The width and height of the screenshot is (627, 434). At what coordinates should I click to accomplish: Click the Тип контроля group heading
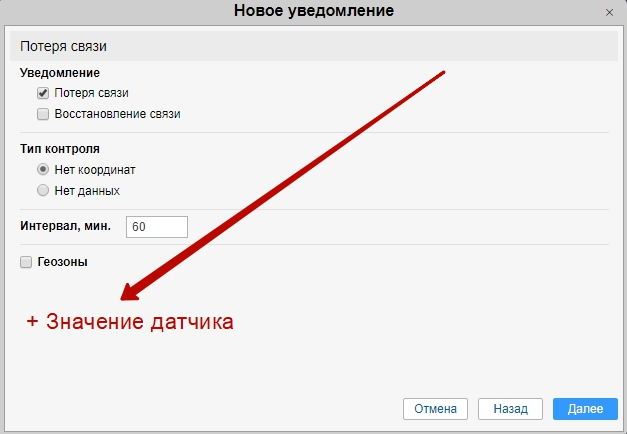pyautogui.click(x=60, y=149)
